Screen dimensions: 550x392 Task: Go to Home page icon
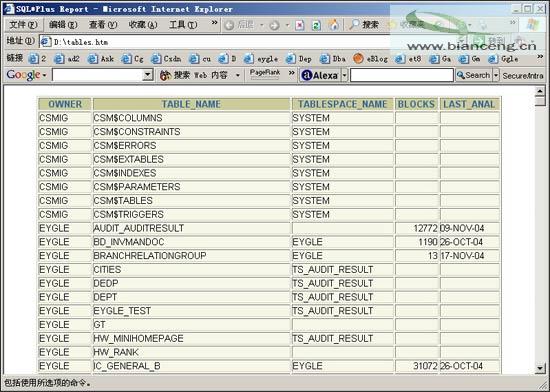pyautogui.click(x=334, y=25)
